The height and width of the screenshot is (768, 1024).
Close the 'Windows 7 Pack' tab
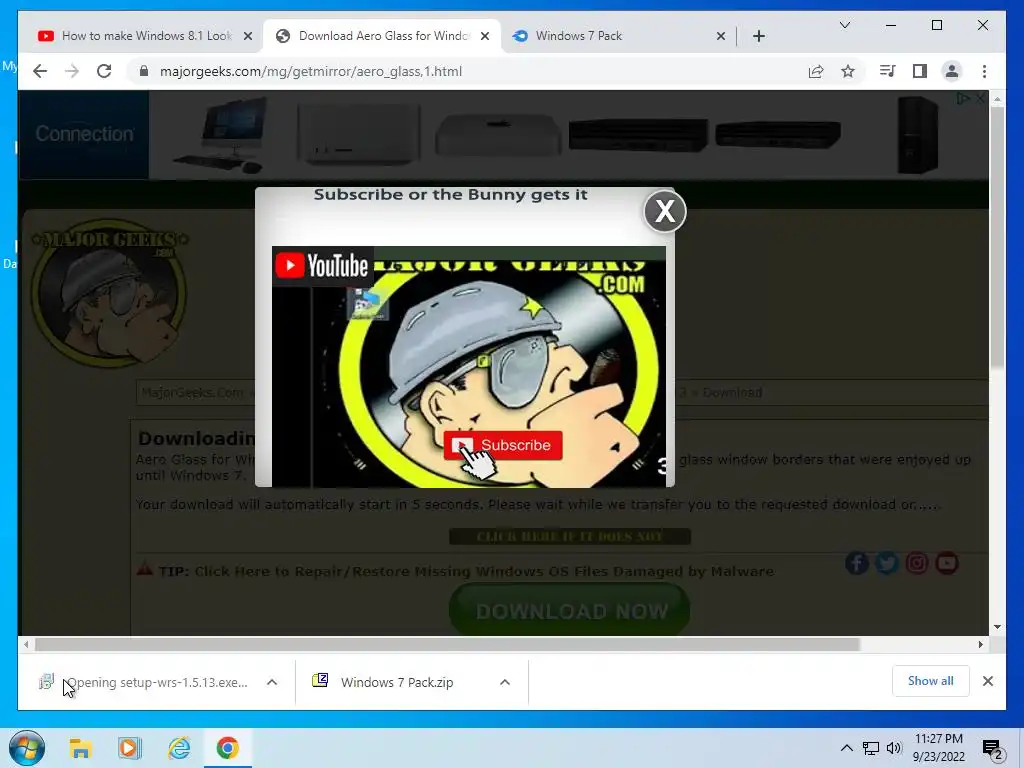720,36
